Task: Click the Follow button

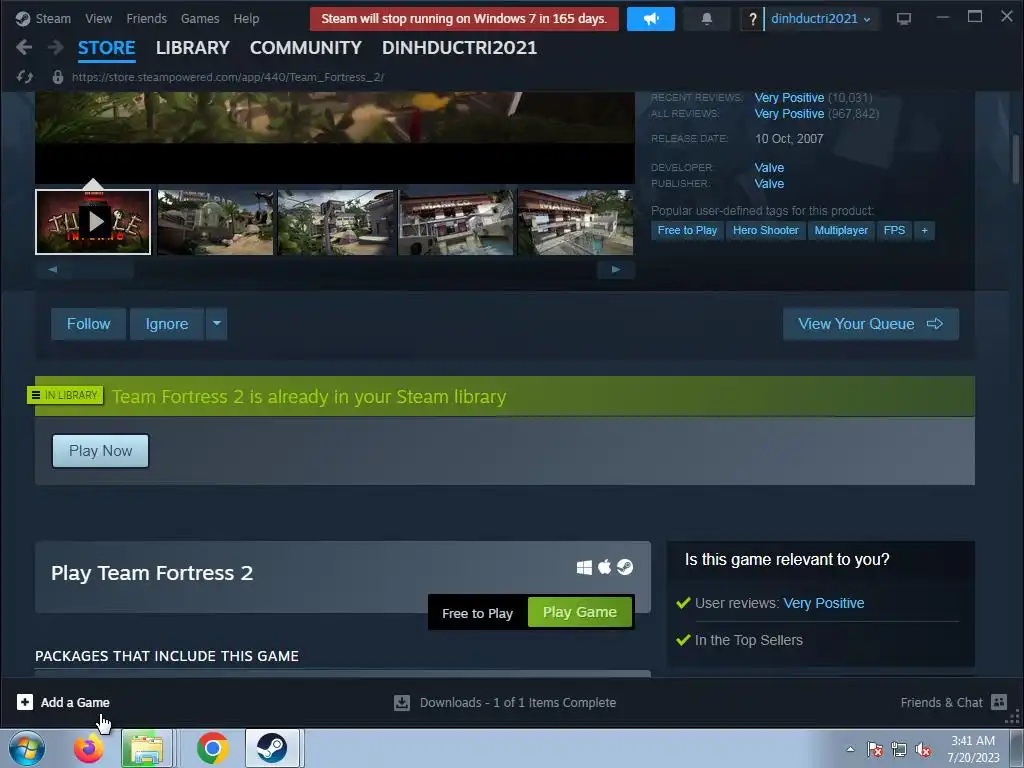Action: (88, 324)
